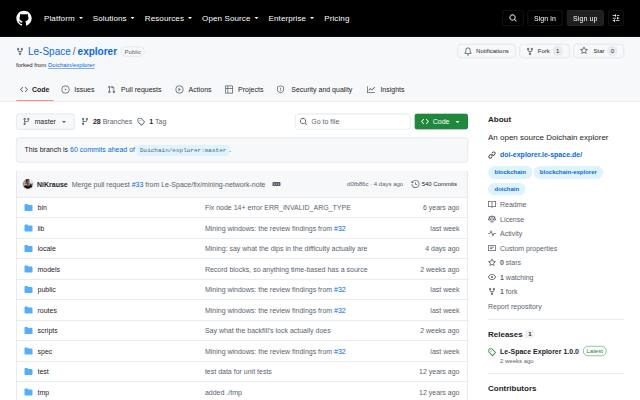Click the history clock icon by Commits

point(415,184)
